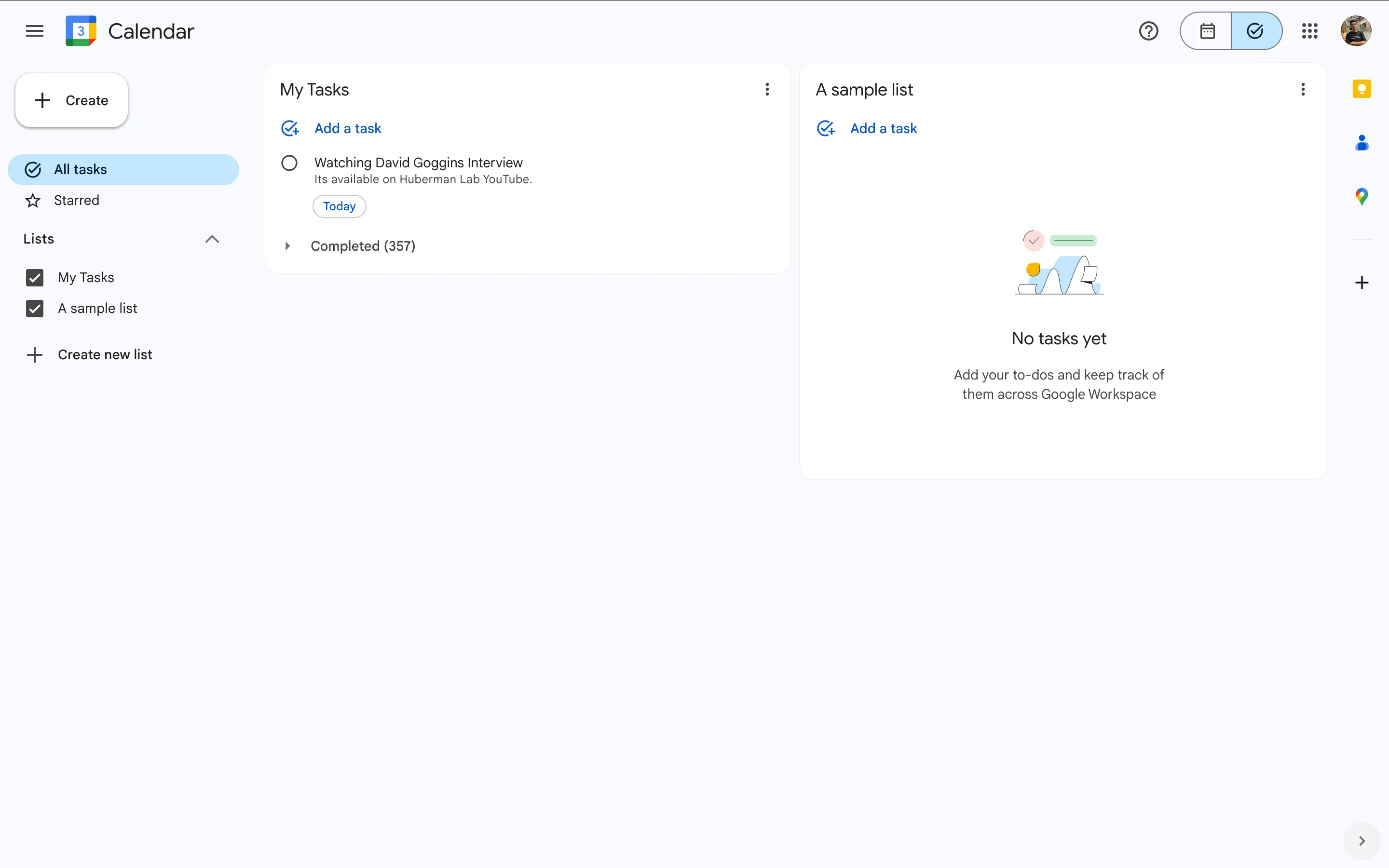
Task: Open My Tasks list options menu
Action: (767, 90)
